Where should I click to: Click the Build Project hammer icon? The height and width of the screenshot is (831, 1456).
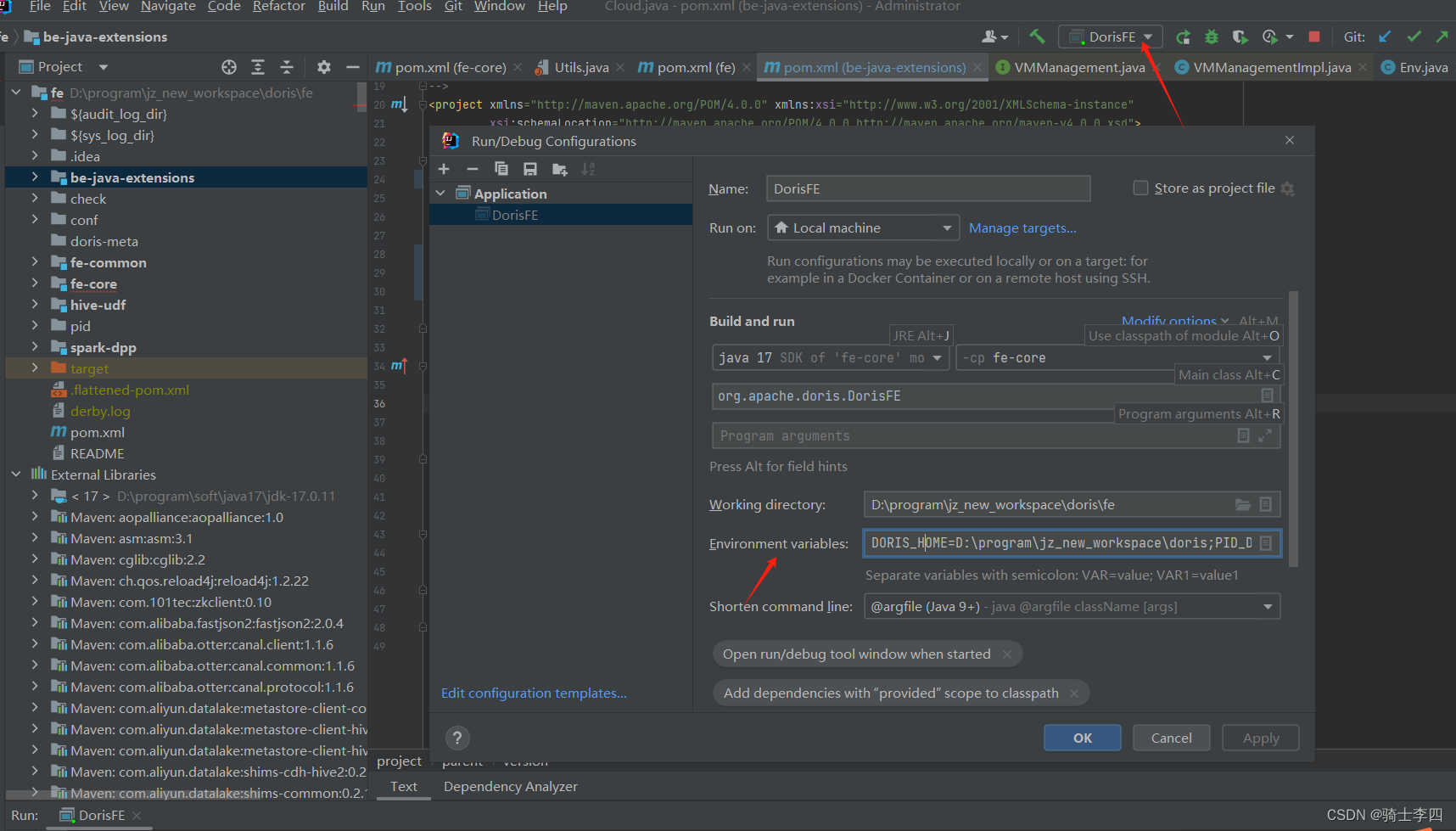pyautogui.click(x=1036, y=36)
